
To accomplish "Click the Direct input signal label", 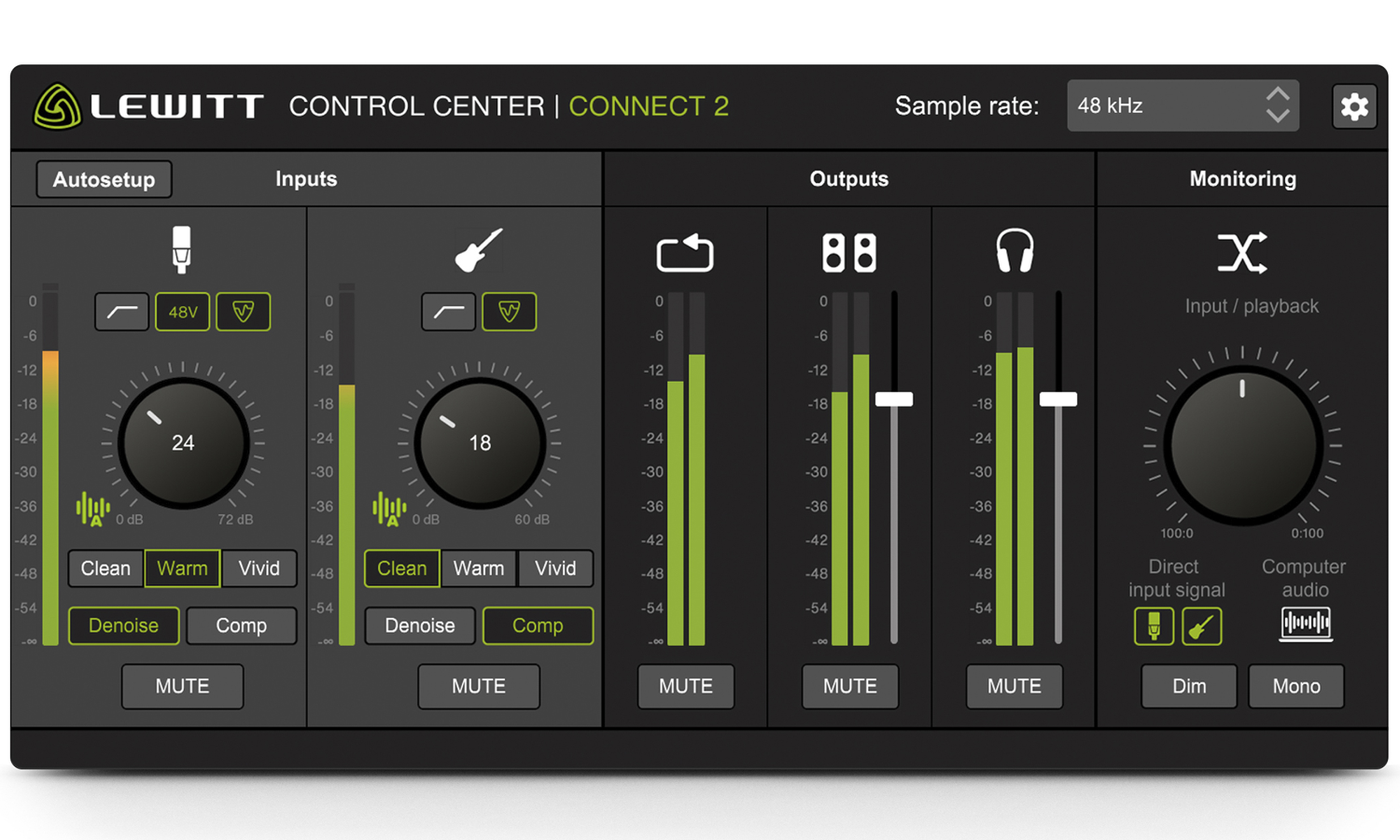I will tap(1176, 579).
